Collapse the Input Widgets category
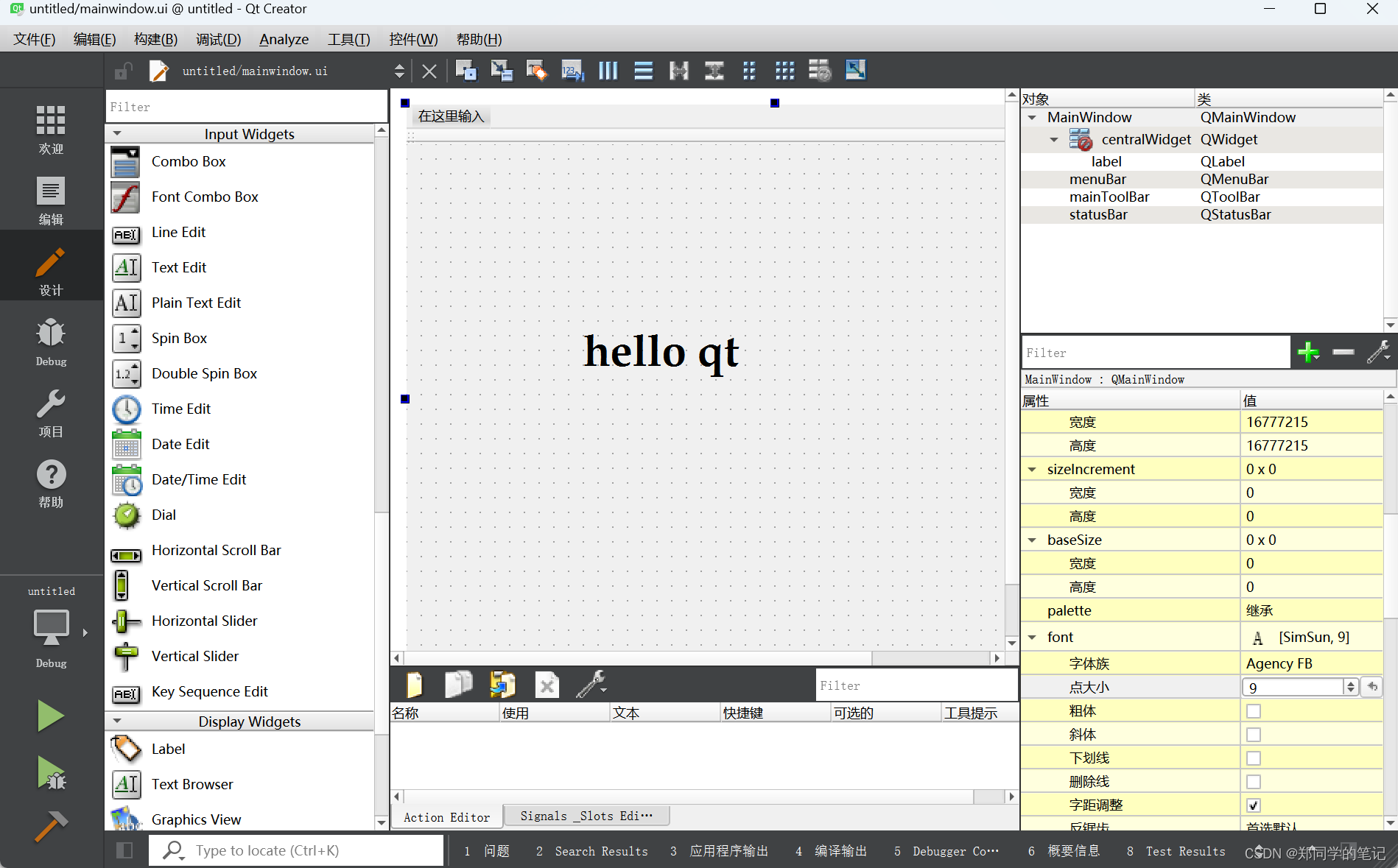 (x=117, y=134)
